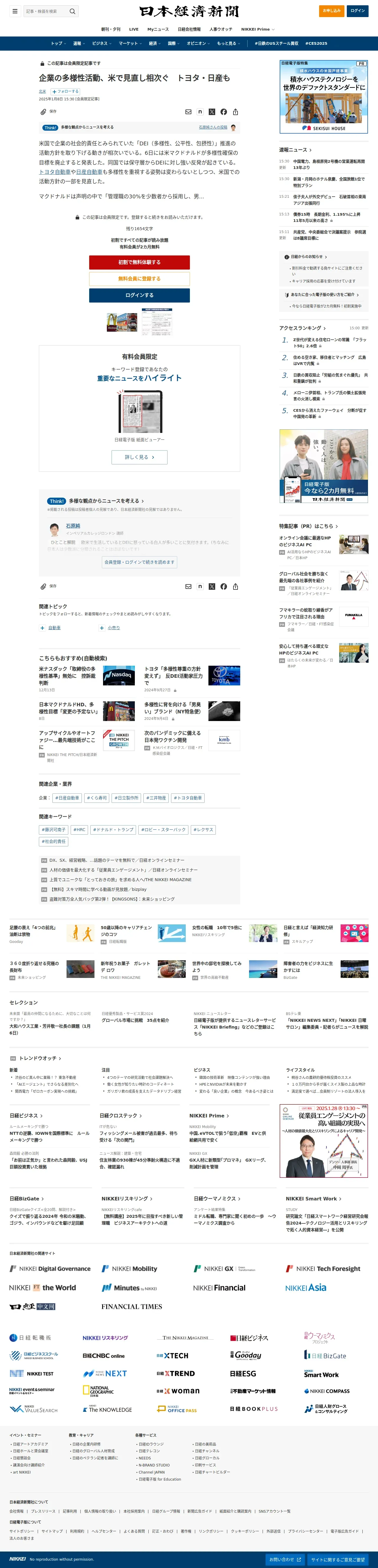378x1568 pixels.
Task: Share by mail using the icon under the date
Action: tap(188, 112)
